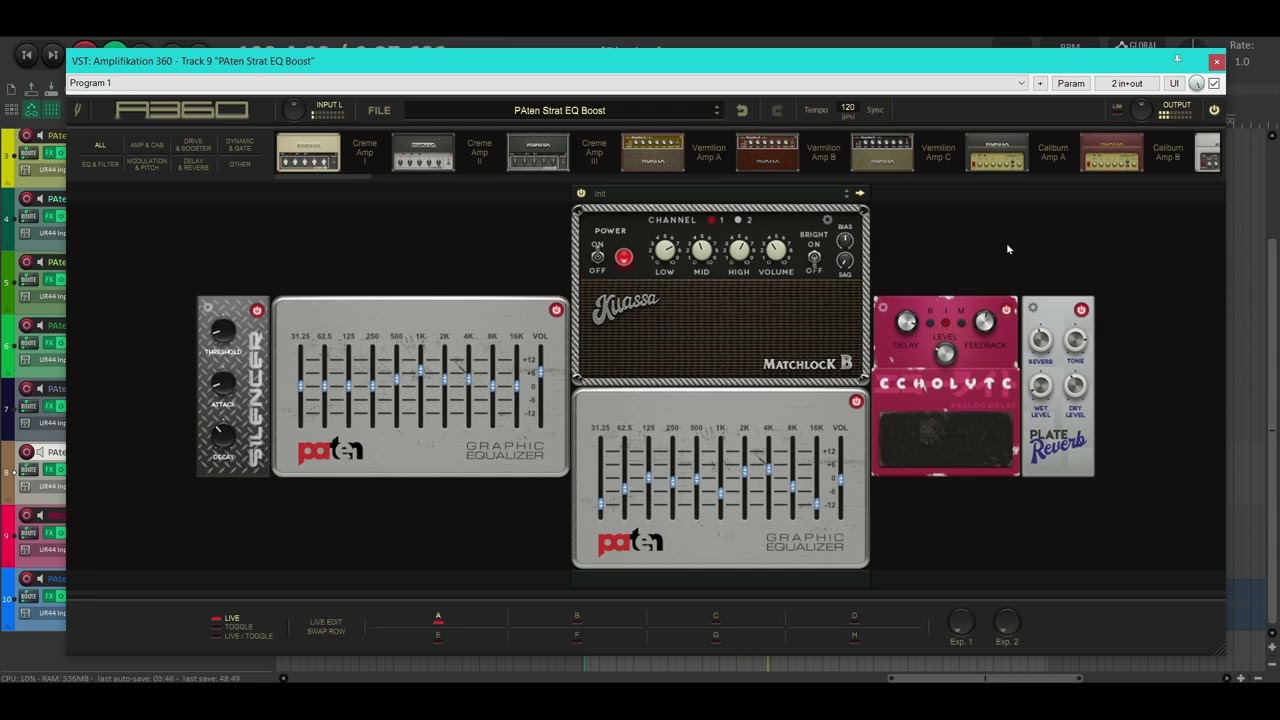Toggle power on the left graphic equalizer
The image size is (1280, 720).
click(556, 310)
